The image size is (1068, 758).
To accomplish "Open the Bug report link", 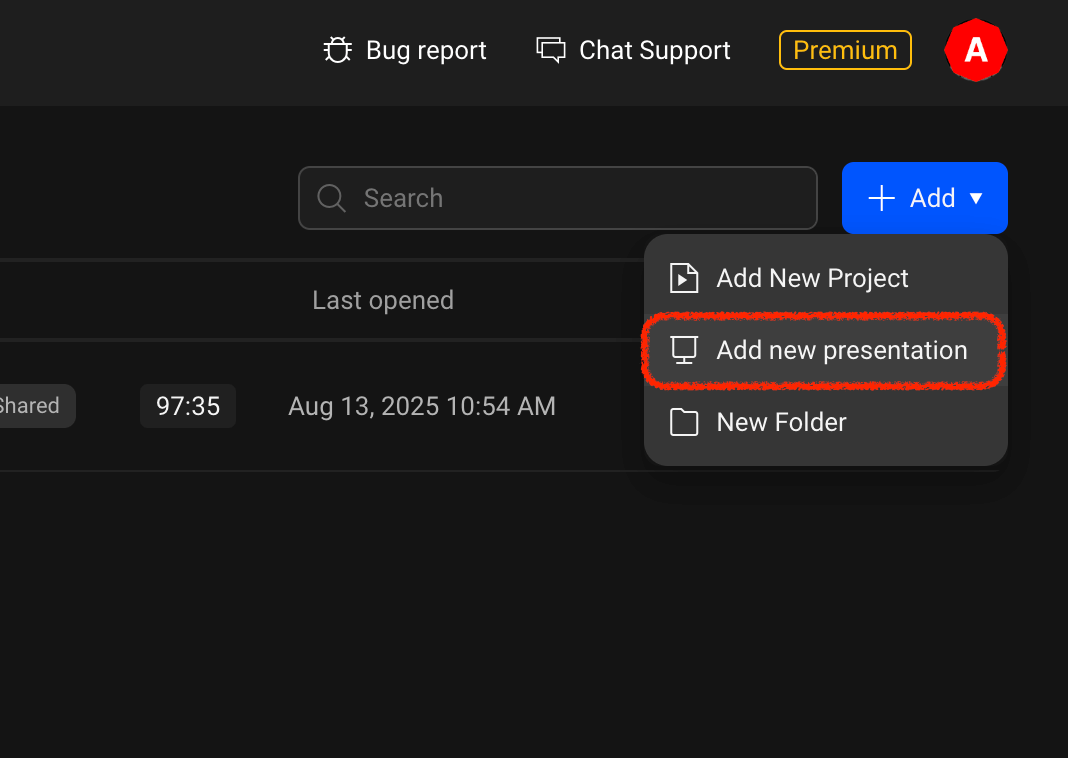I will 426,50.
